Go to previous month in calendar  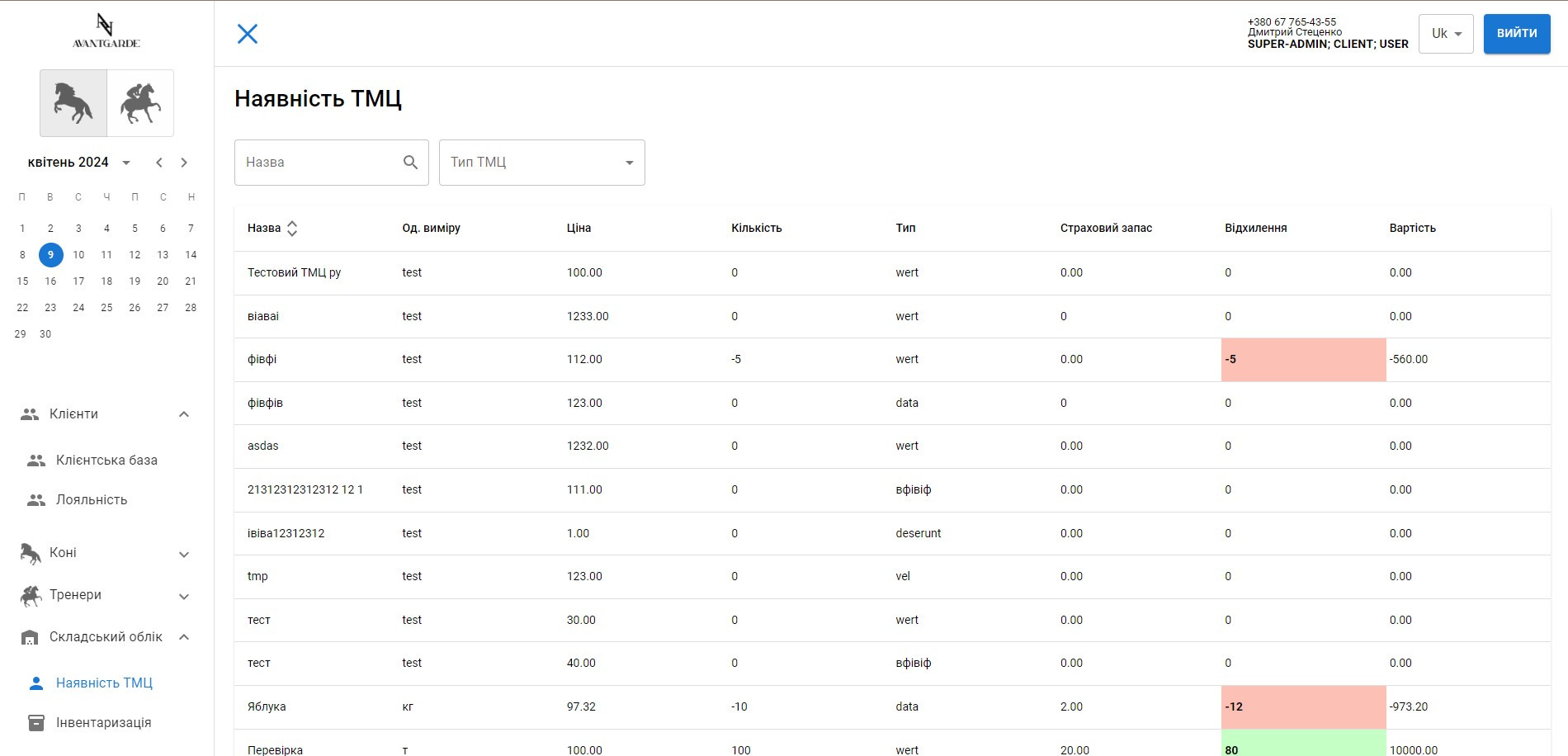[x=159, y=163]
